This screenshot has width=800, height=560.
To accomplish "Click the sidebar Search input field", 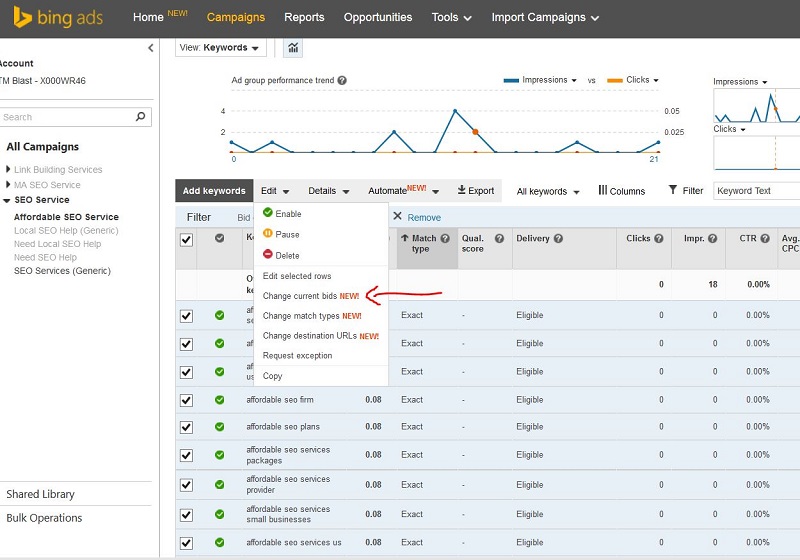I will pos(67,117).
